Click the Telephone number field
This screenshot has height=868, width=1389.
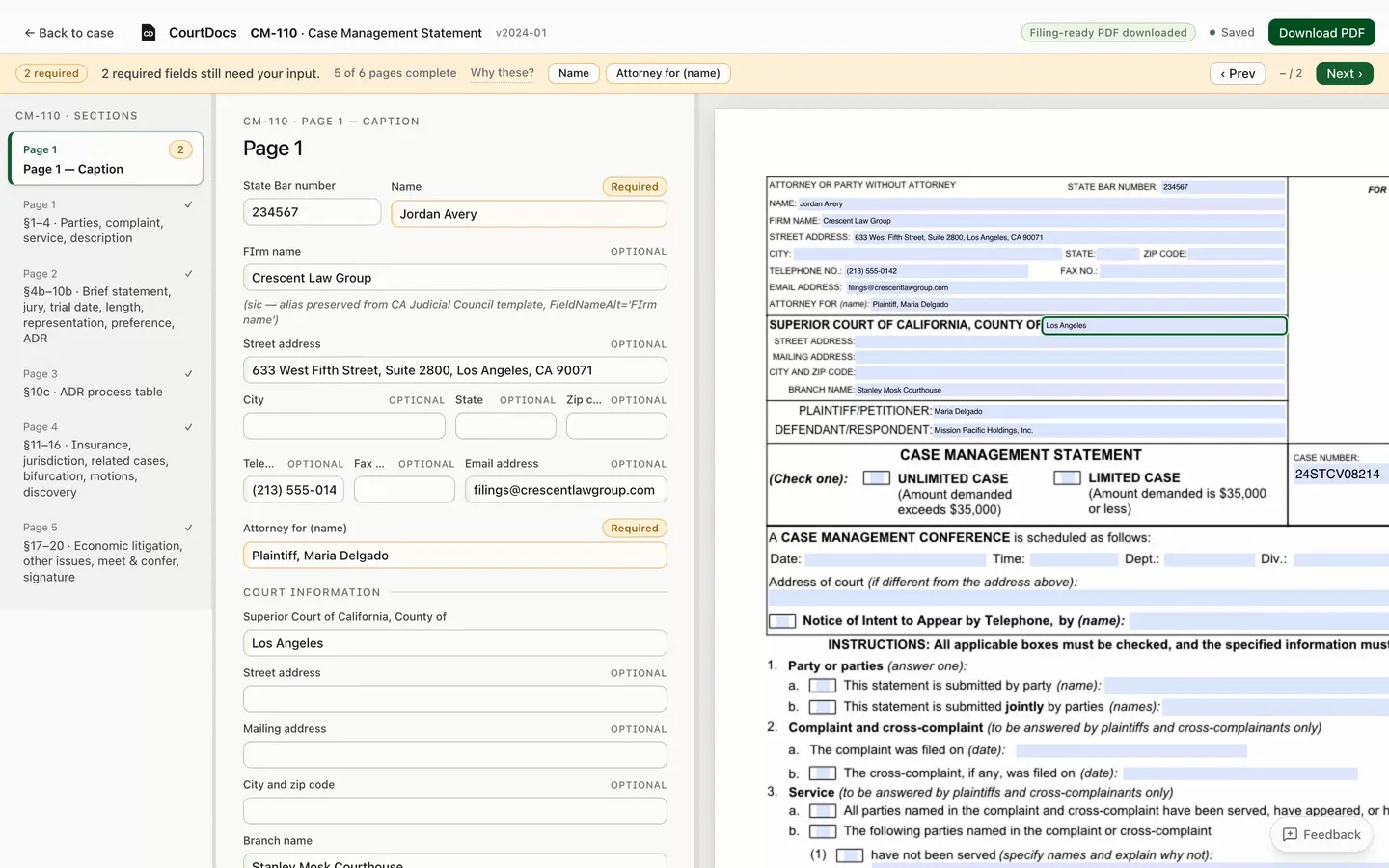click(x=293, y=490)
